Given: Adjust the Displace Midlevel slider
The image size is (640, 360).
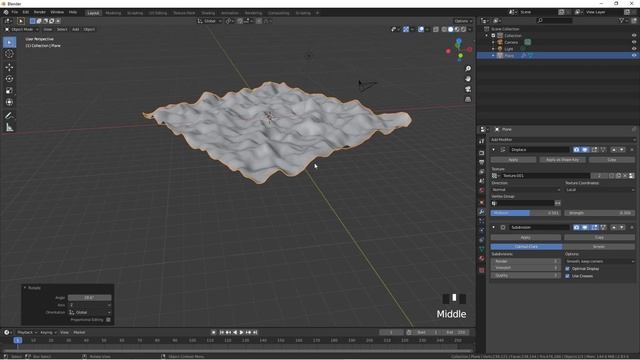Looking at the screenshot, I should 526,213.
